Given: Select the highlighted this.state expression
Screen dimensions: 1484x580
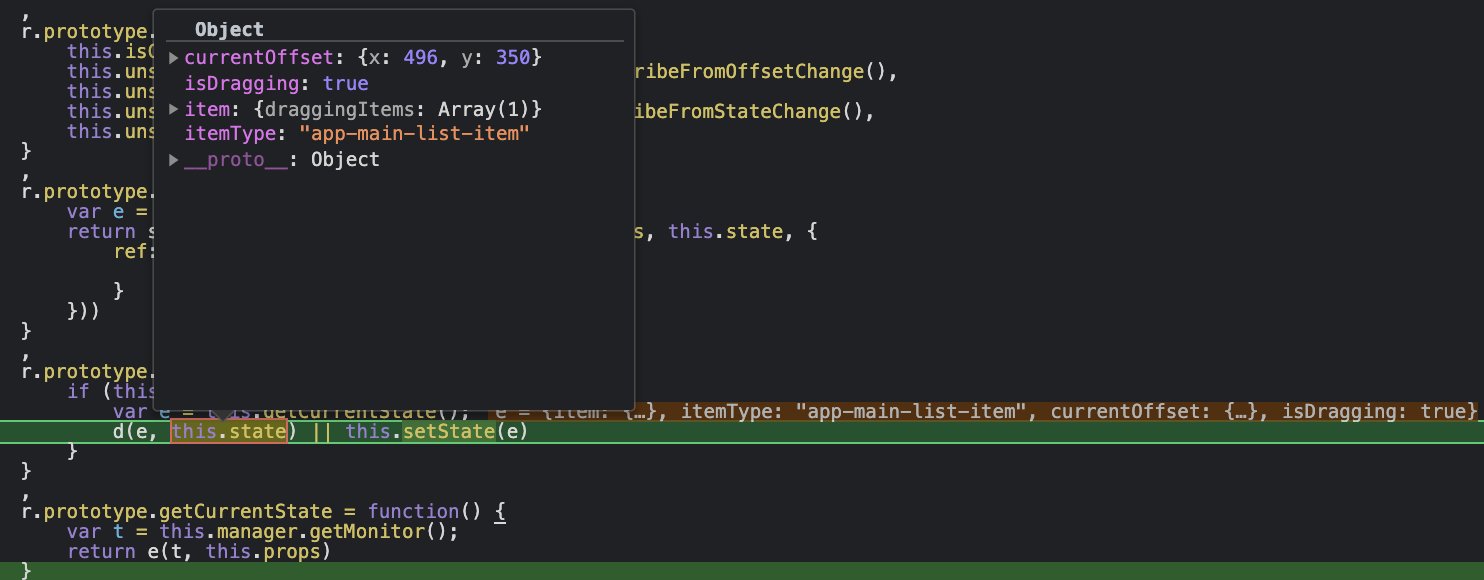Looking at the screenshot, I should pos(229,431).
